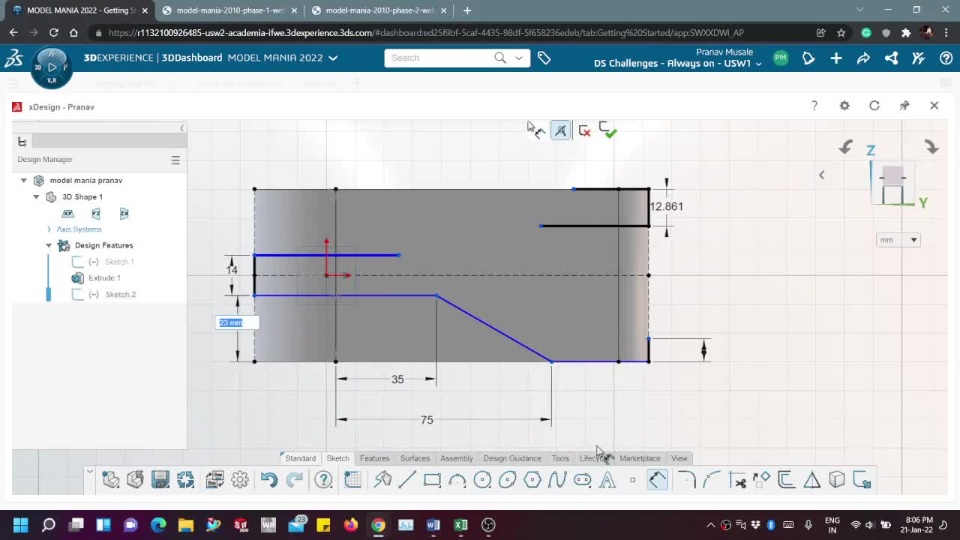This screenshot has width=960, height=540.
Task: Accept sketch with green checkmark
Action: point(607,130)
